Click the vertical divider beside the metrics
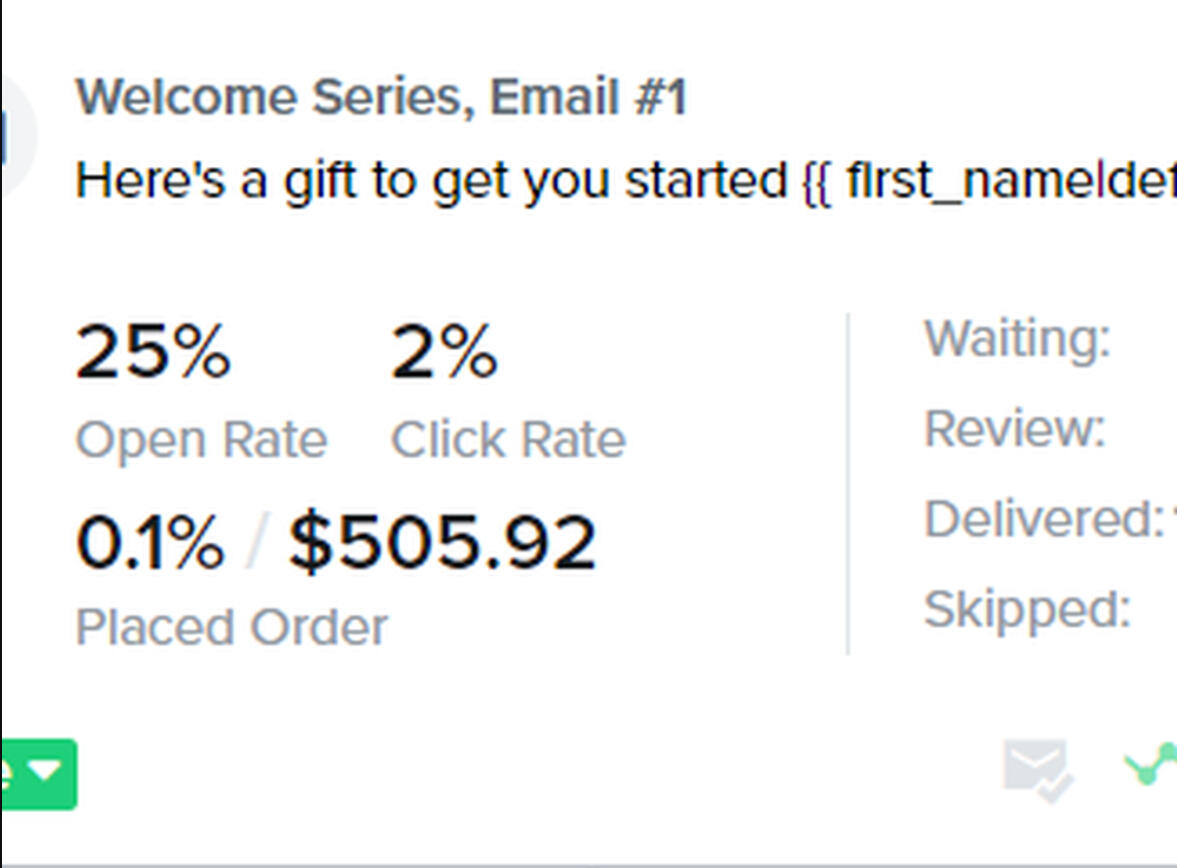The height and width of the screenshot is (868, 1177). coord(848,483)
